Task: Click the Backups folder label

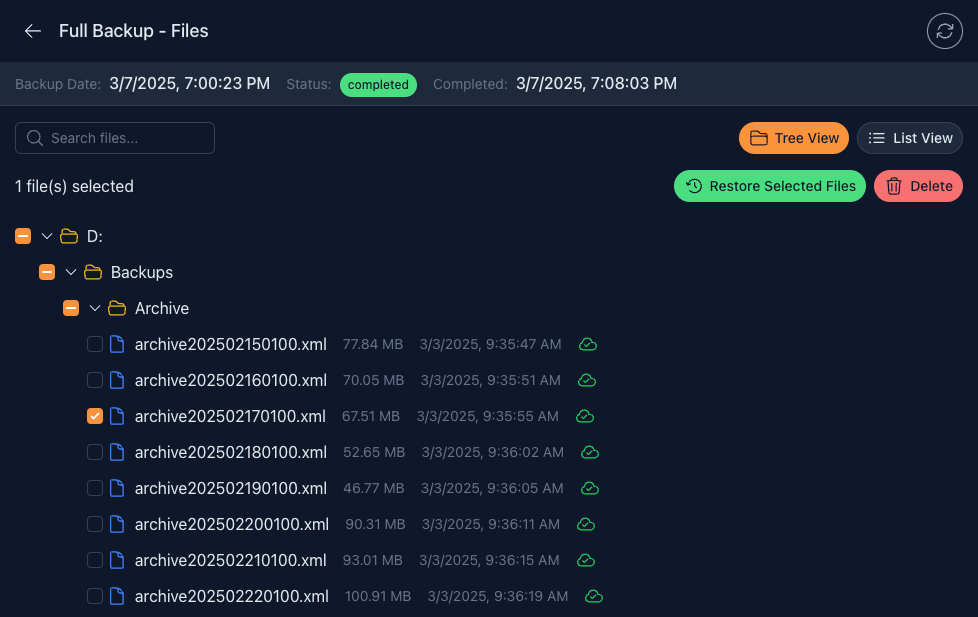Action: point(142,272)
